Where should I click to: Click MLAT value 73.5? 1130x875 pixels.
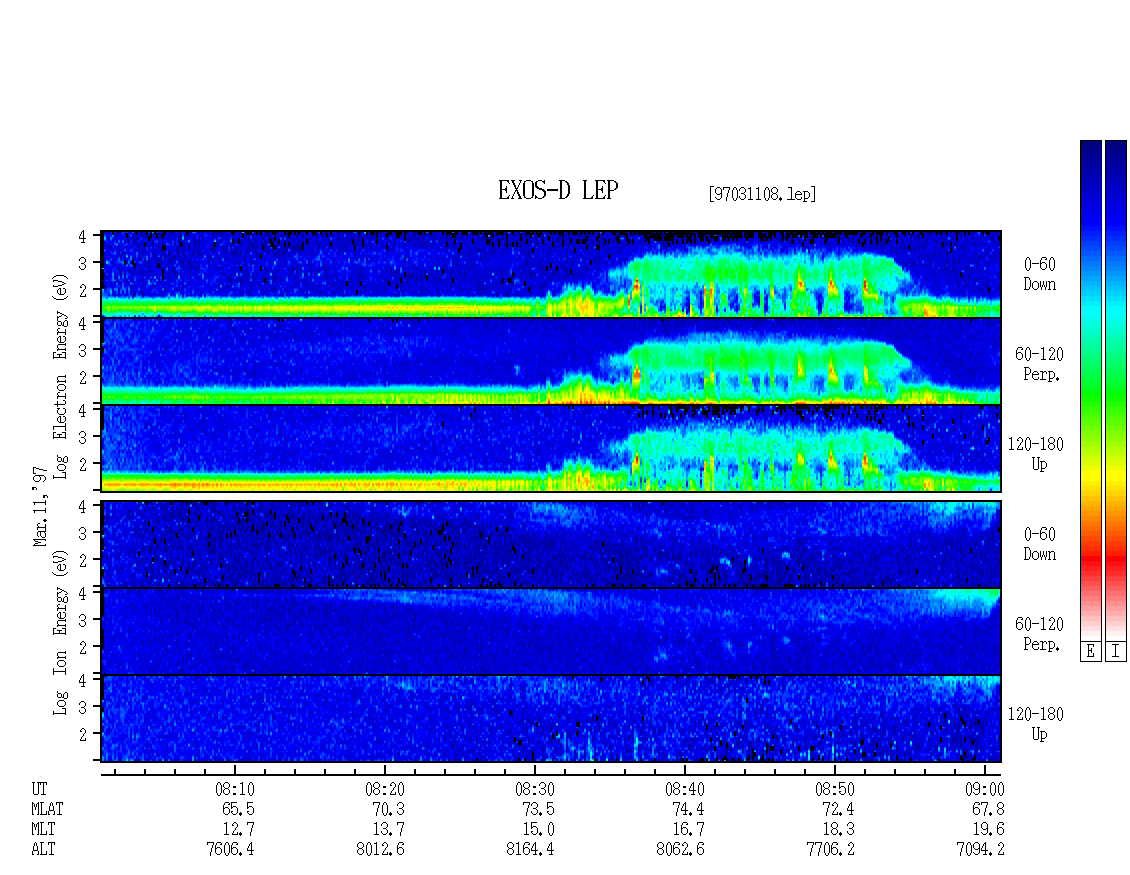[538, 809]
